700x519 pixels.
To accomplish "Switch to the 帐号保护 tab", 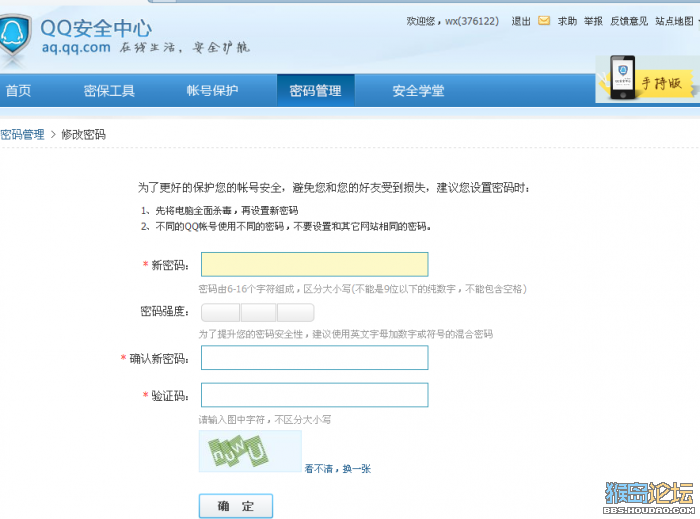I will tap(212, 91).
